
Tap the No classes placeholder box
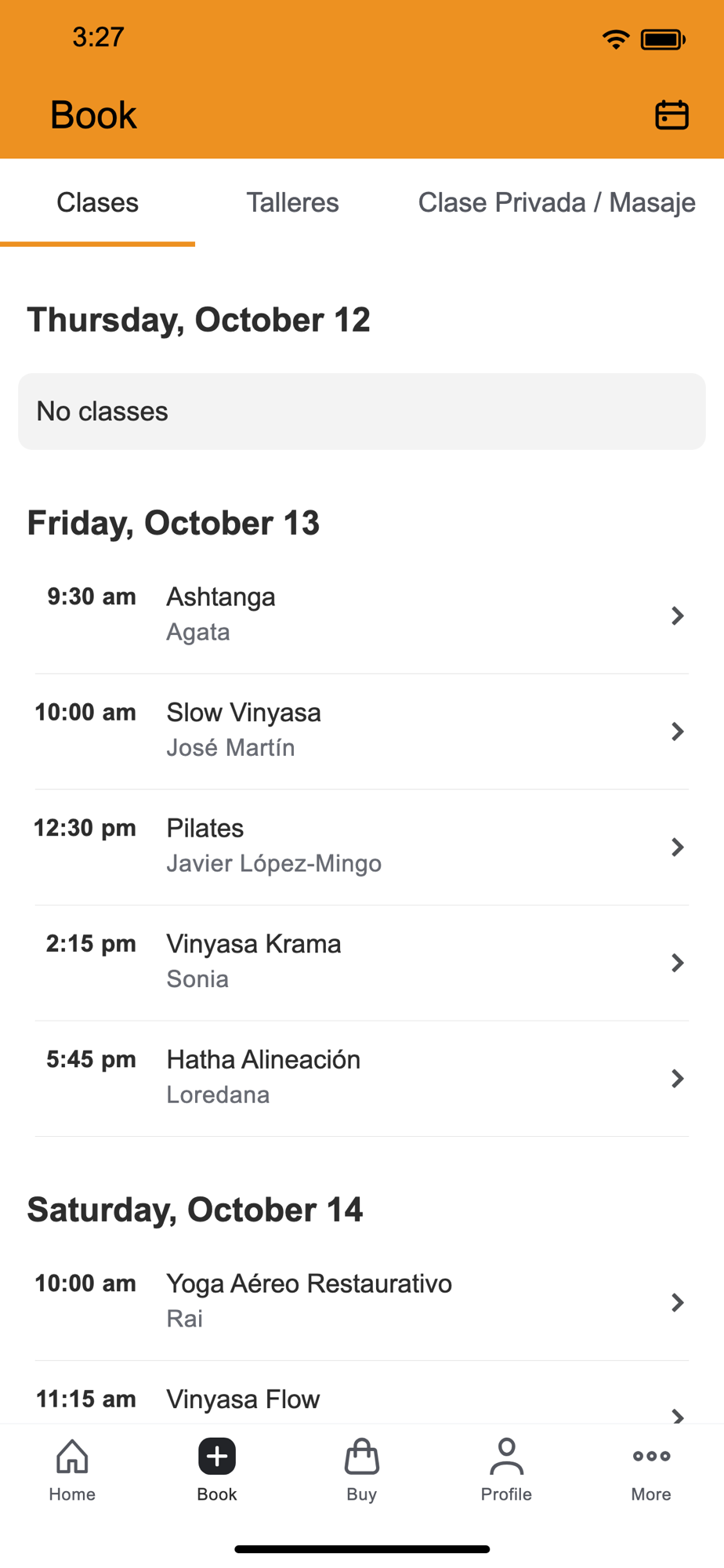click(x=361, y=412)
